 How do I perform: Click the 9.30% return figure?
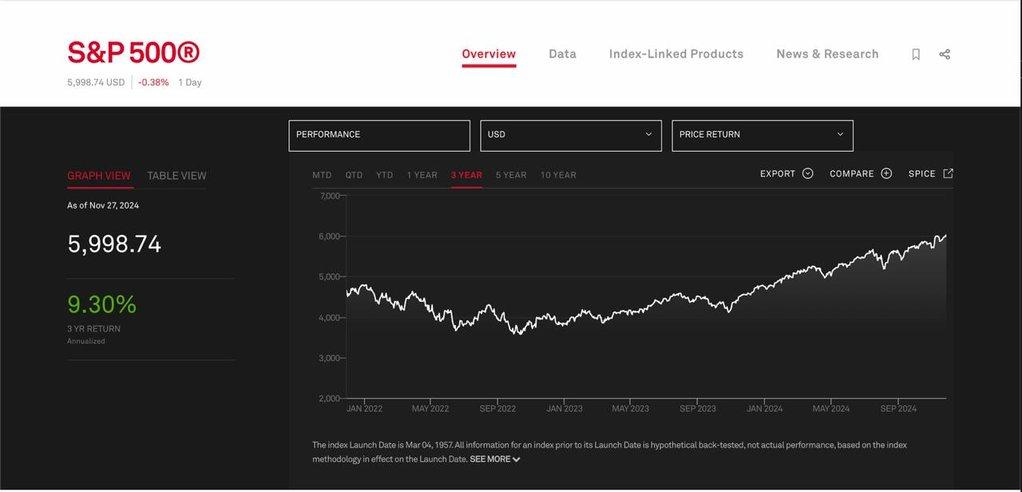click(102, 304)
